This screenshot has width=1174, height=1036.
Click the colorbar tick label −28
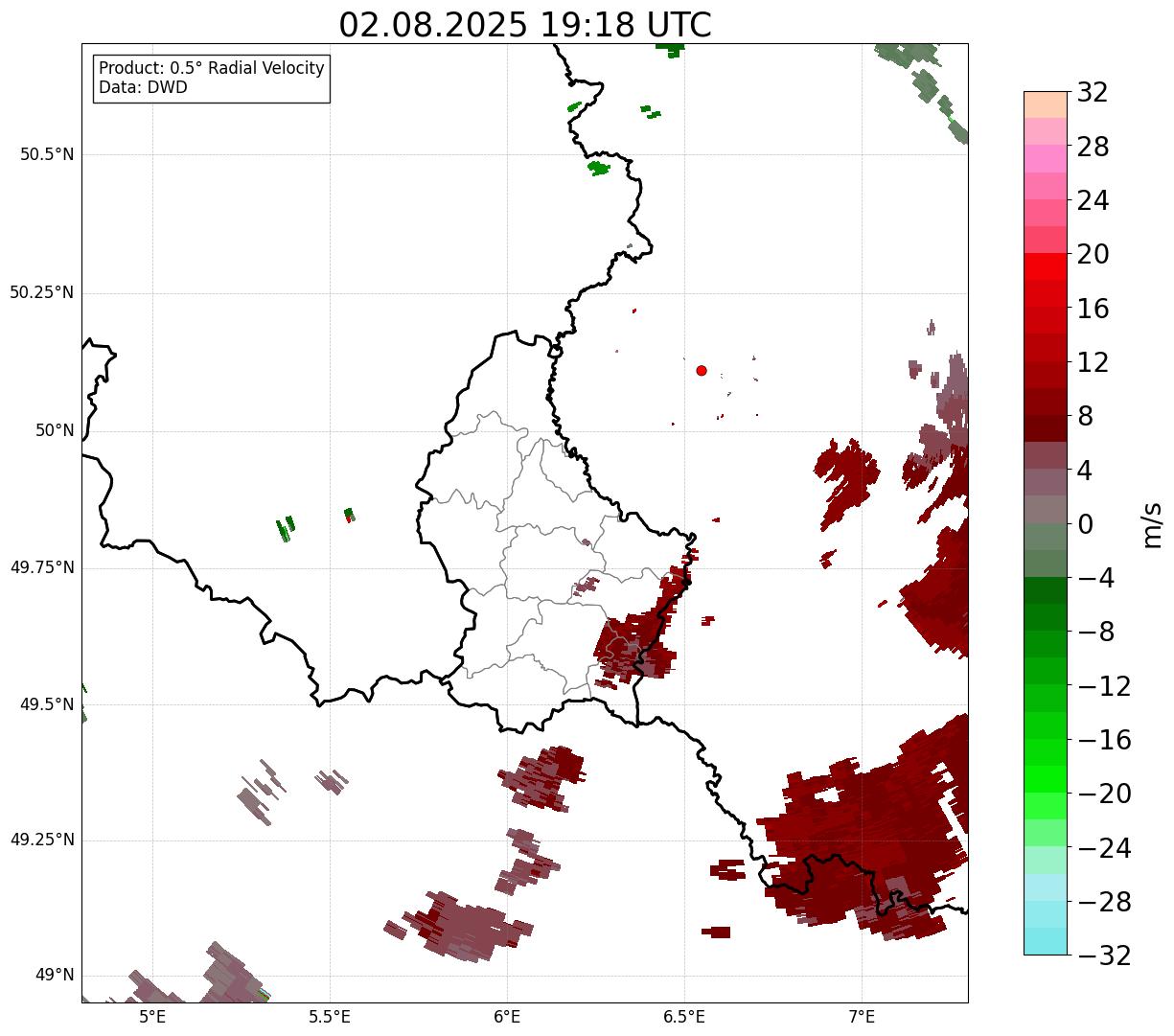[1104, 902]
